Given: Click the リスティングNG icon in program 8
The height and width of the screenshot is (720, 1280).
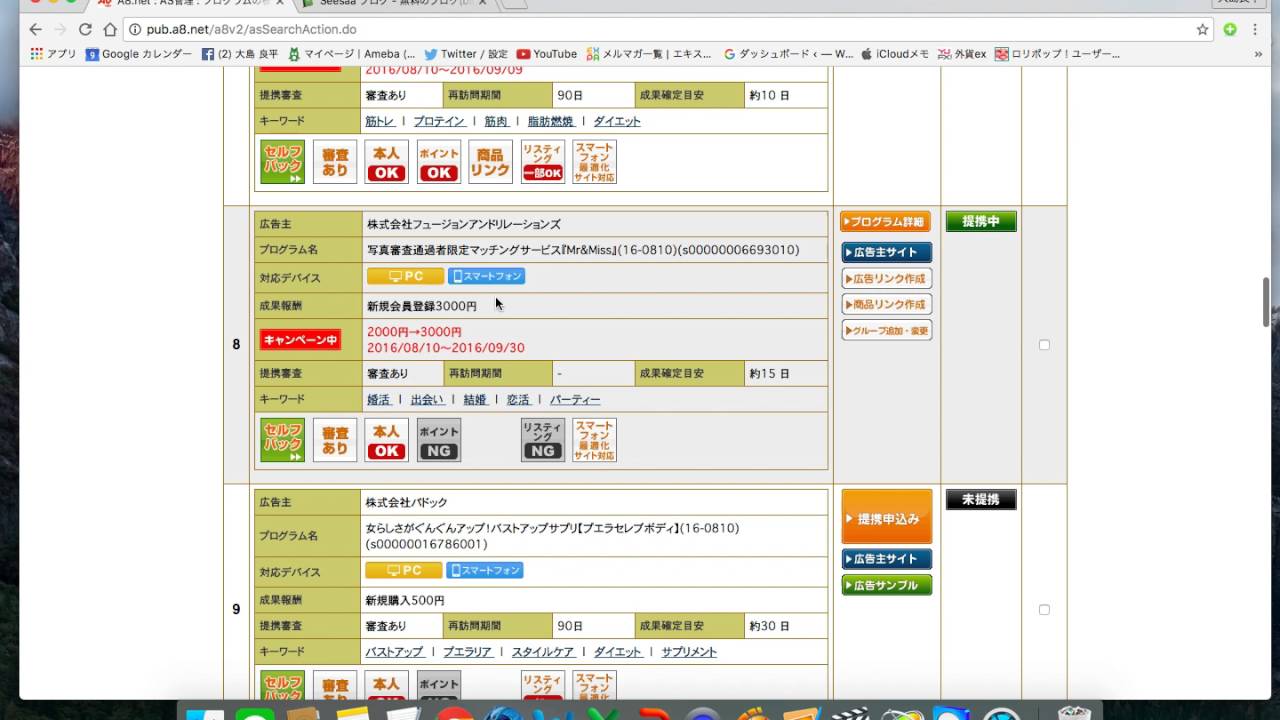Looking at the screenshot, I should 543,440.
